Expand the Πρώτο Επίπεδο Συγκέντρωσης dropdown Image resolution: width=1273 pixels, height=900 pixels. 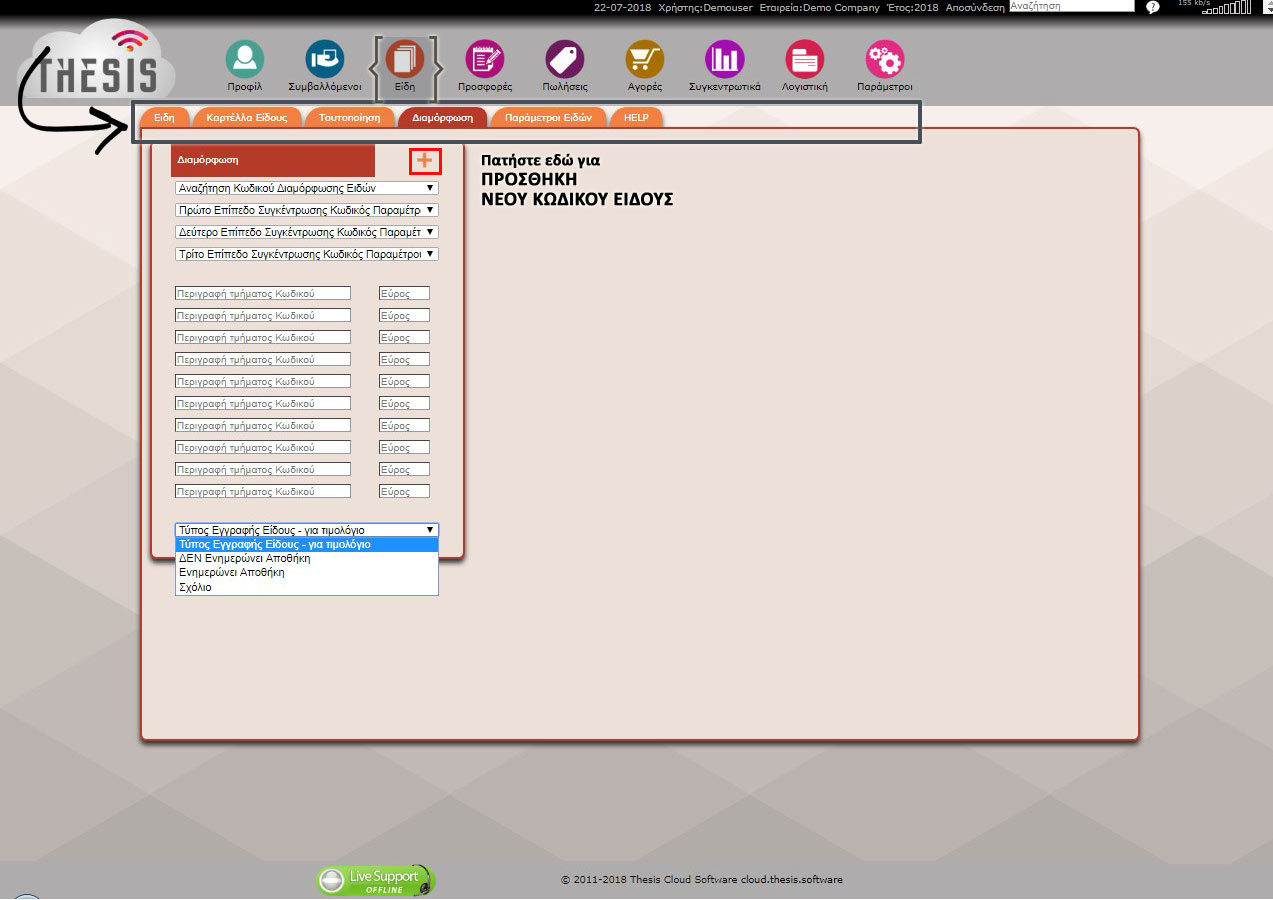coord(306,210)
